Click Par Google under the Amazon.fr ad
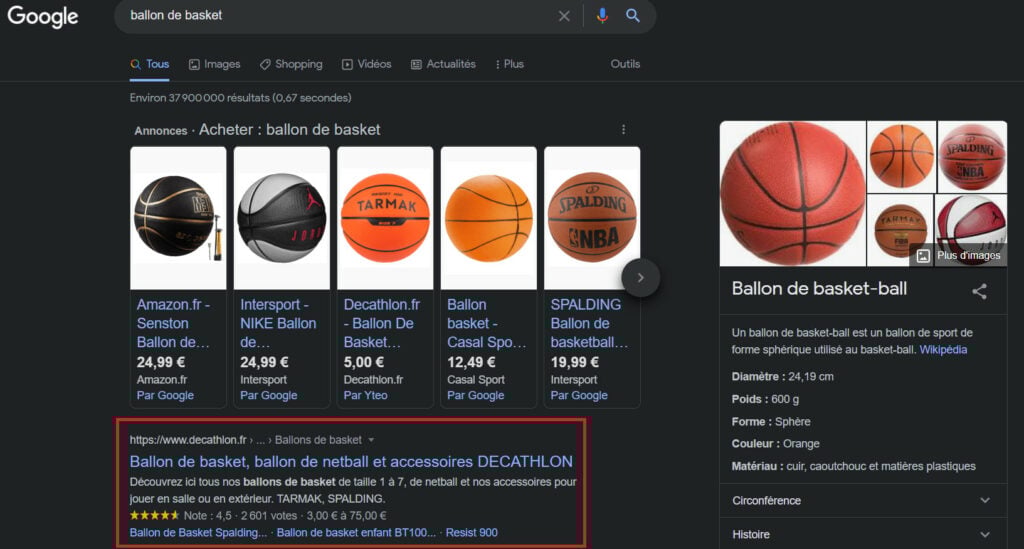Viewport: 1024px width, 549px height. tap(165, 395)
